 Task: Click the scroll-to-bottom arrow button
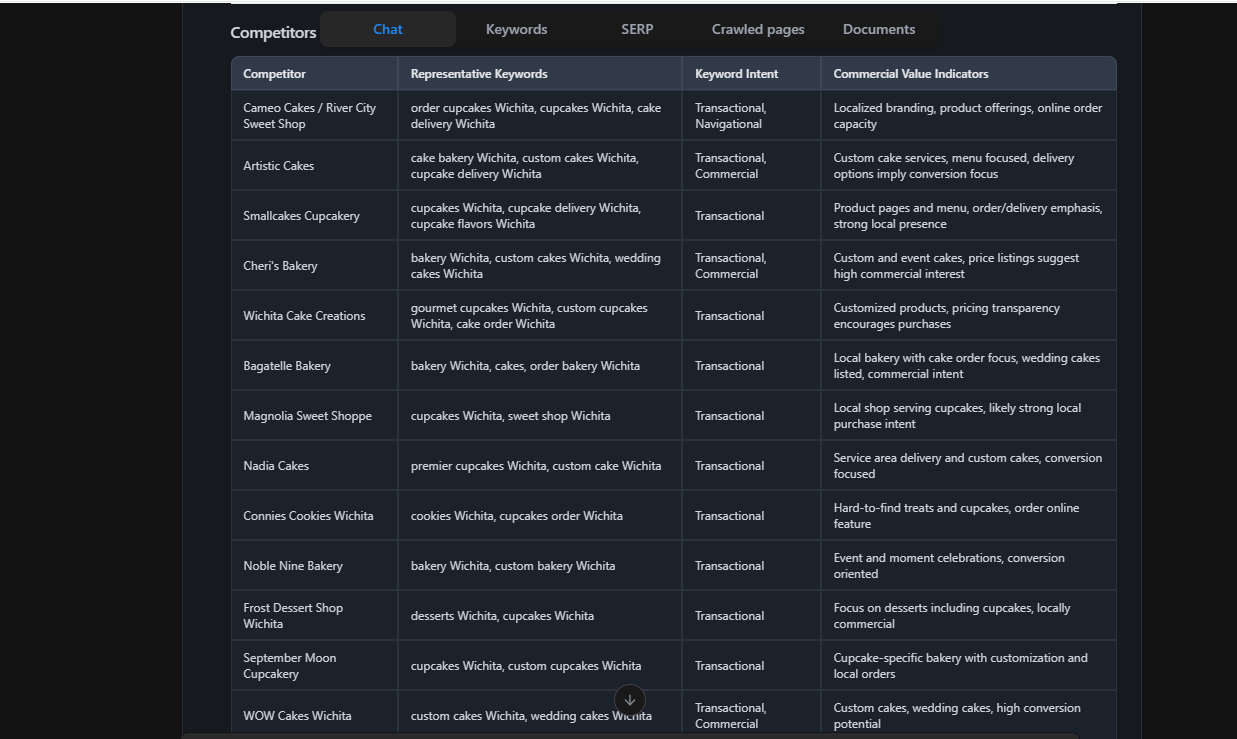[x=630, y=700]
